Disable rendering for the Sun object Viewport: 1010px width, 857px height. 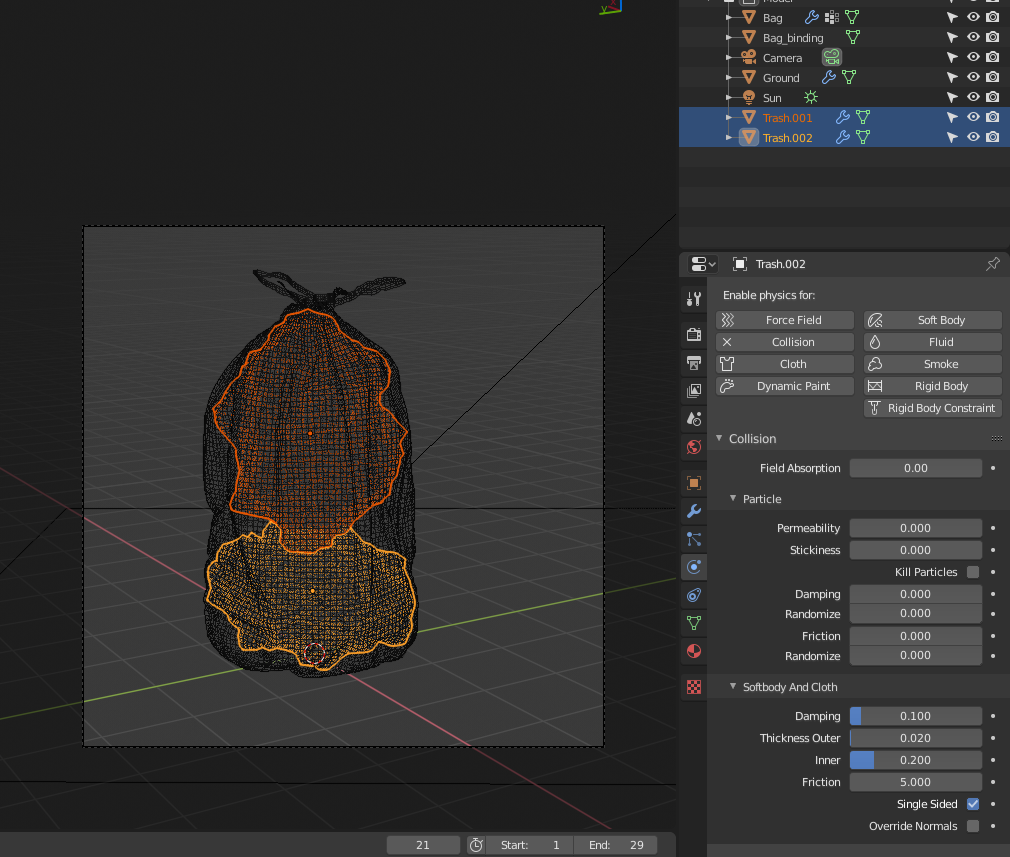point(992,97)
